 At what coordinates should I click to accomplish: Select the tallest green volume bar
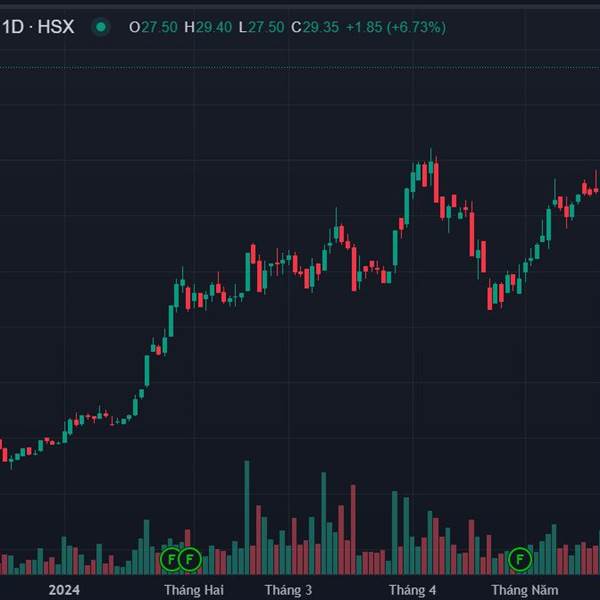(x=247, y=517)
